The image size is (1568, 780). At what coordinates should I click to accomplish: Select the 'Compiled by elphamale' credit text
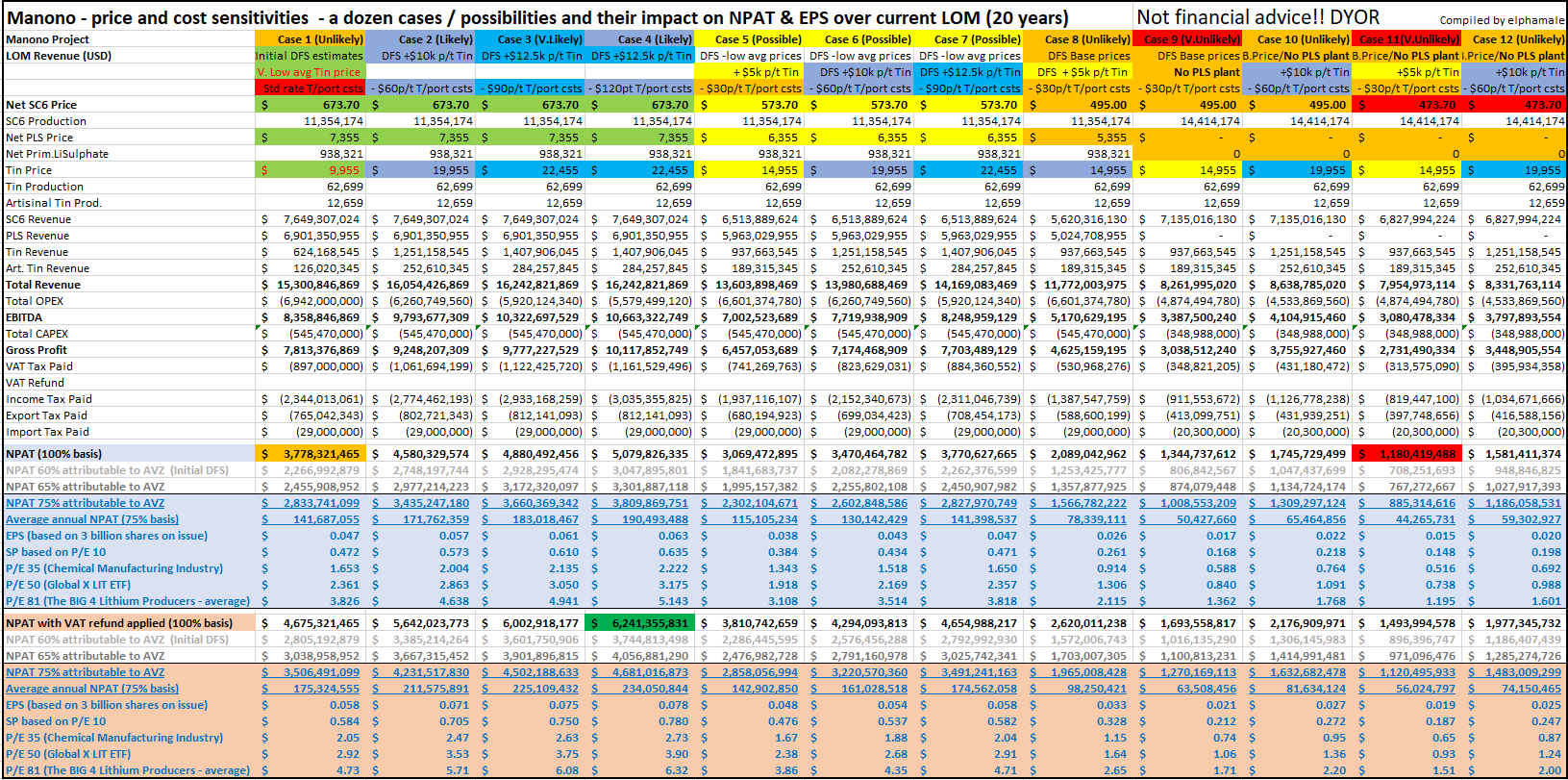(x=1502, y=20)
